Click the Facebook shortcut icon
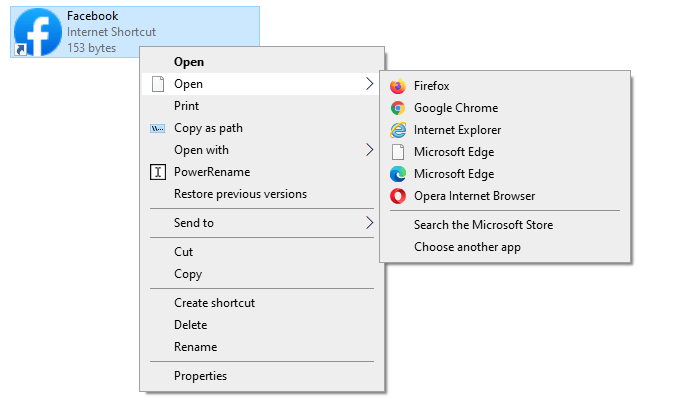 coord(38,32)
